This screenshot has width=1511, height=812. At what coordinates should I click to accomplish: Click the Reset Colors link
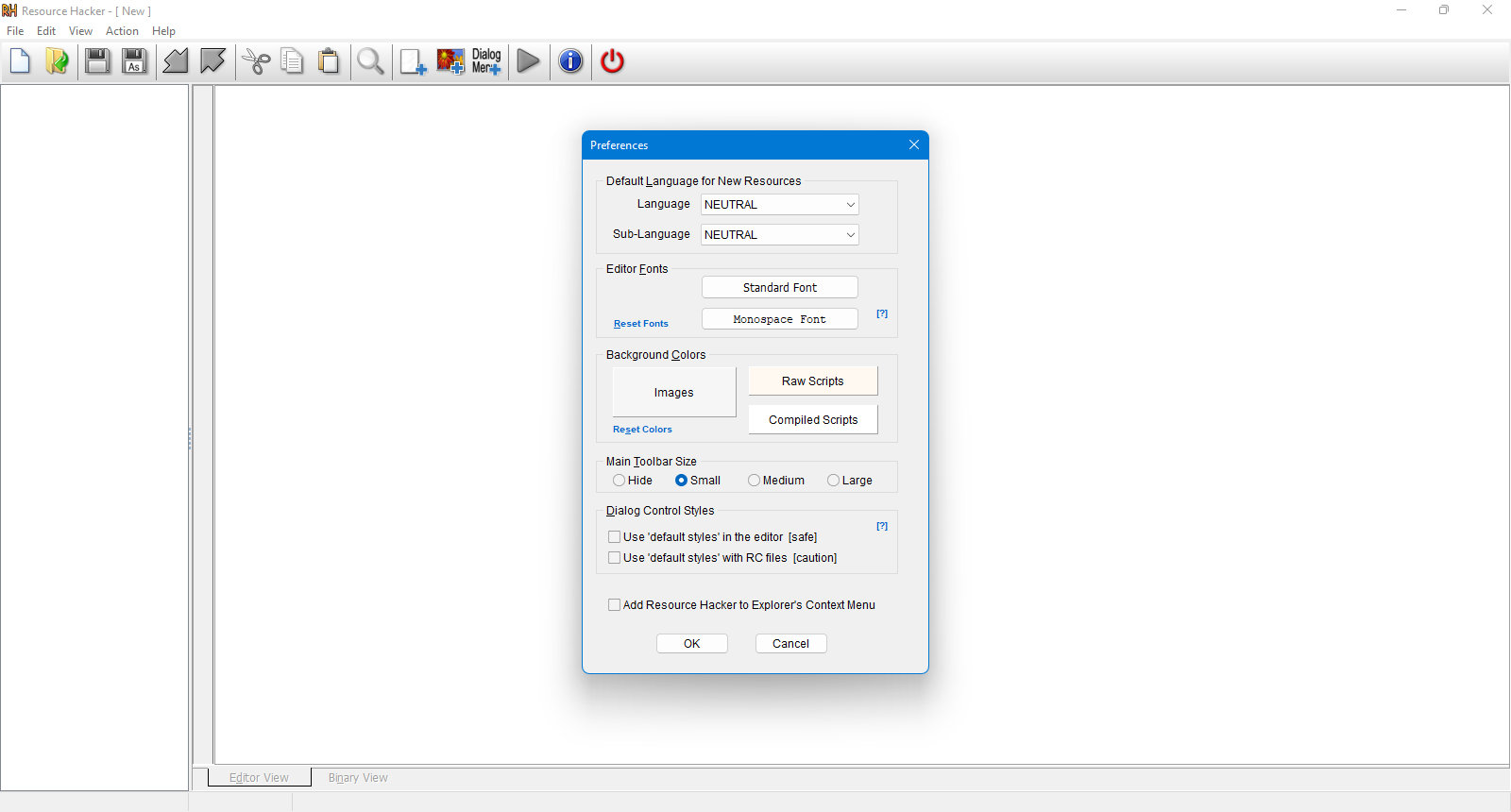click(642, 430)
